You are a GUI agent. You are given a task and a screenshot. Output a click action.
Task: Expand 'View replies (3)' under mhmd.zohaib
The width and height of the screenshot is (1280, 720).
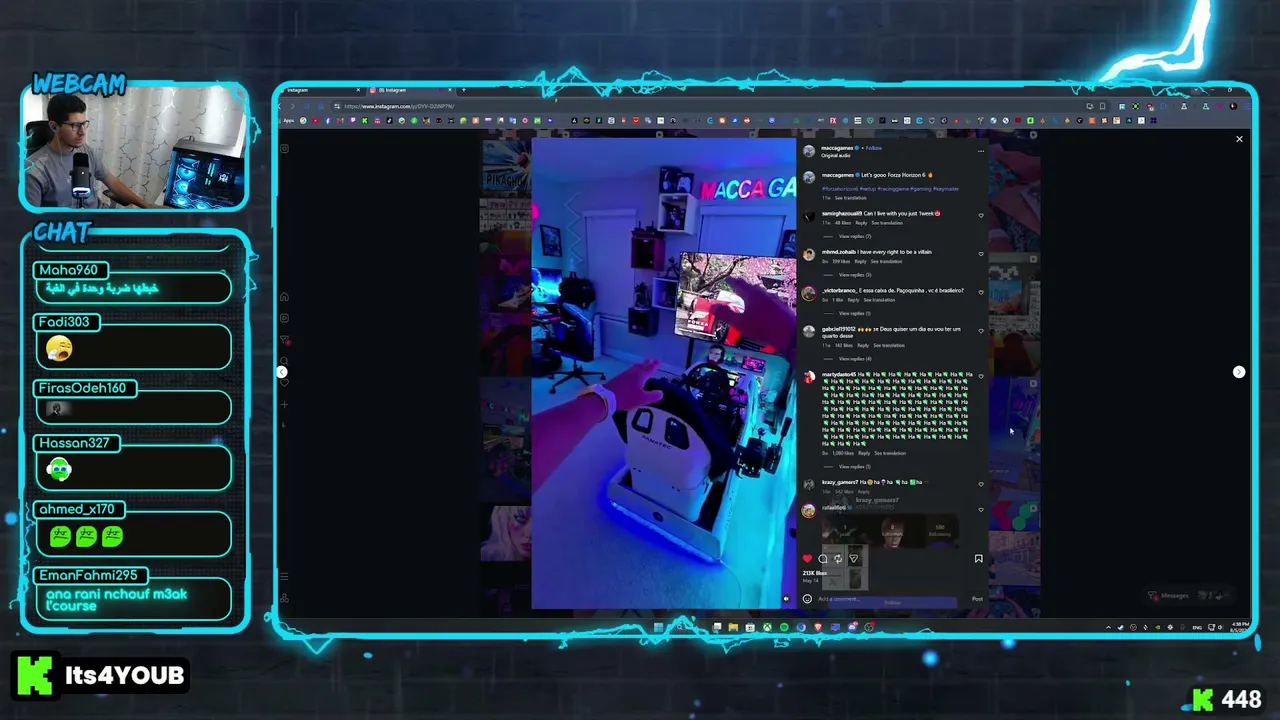coord(854,274)
